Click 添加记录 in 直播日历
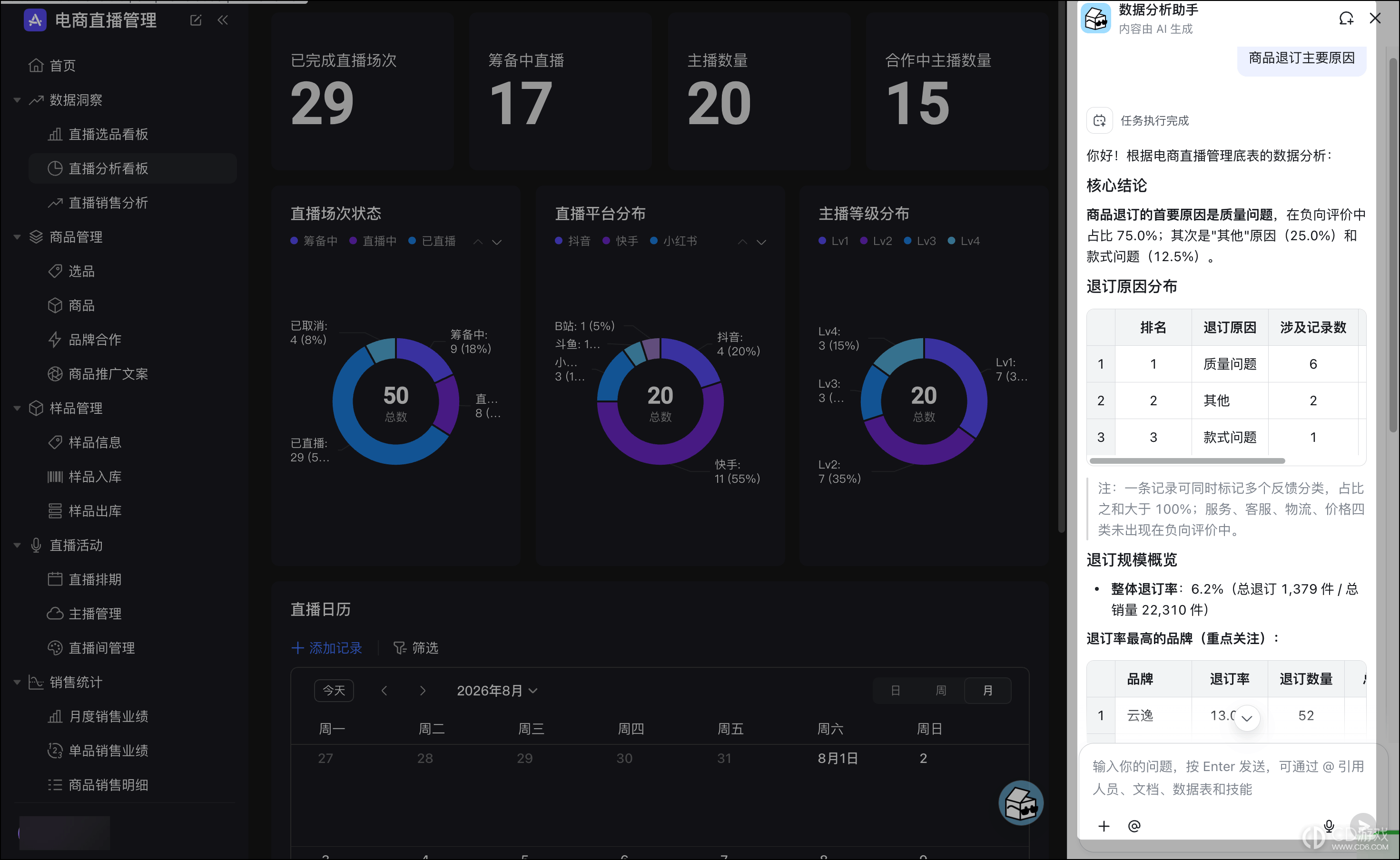The image size is (1400, 860). 326,648
